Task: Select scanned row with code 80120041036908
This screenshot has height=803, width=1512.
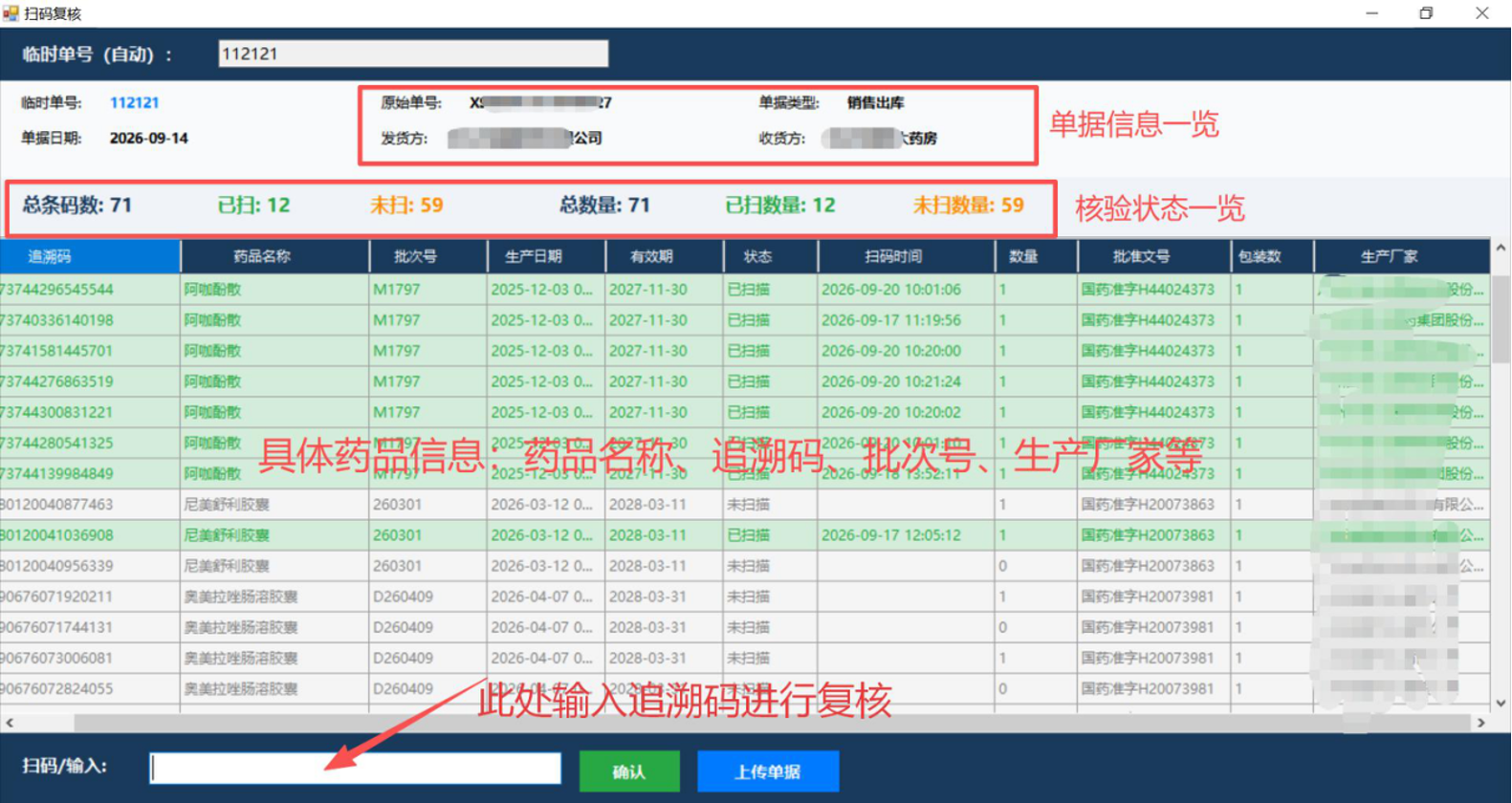Action: coord(744,534)
